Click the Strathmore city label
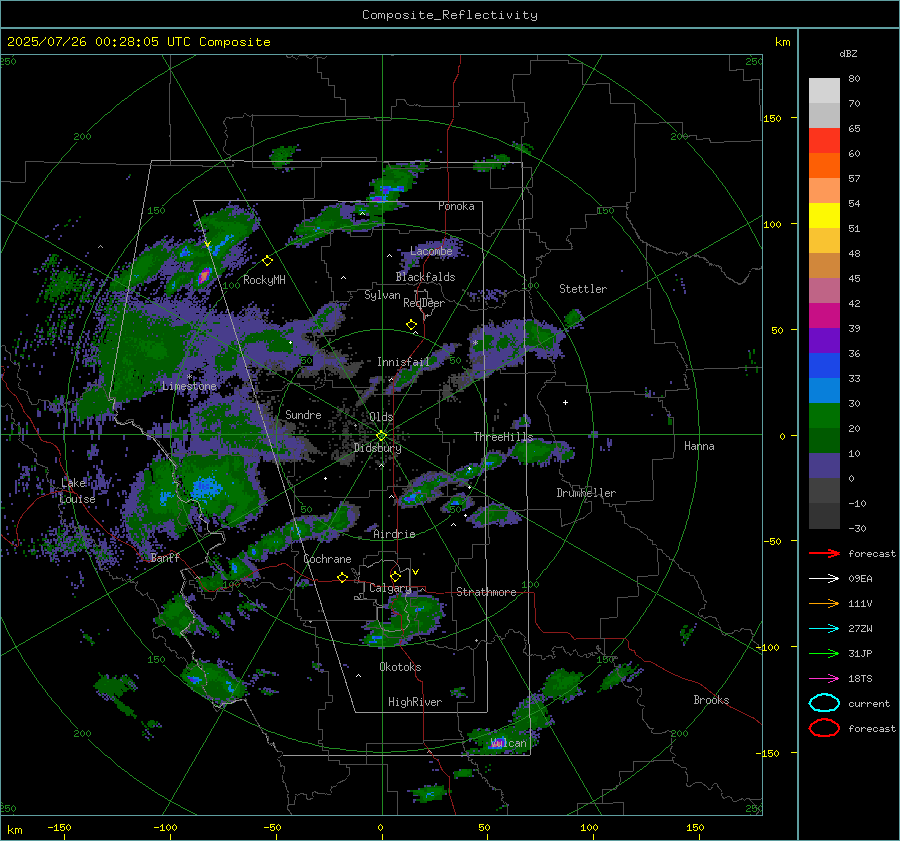This screenshot has height=841, width=900. coord(486,592)
